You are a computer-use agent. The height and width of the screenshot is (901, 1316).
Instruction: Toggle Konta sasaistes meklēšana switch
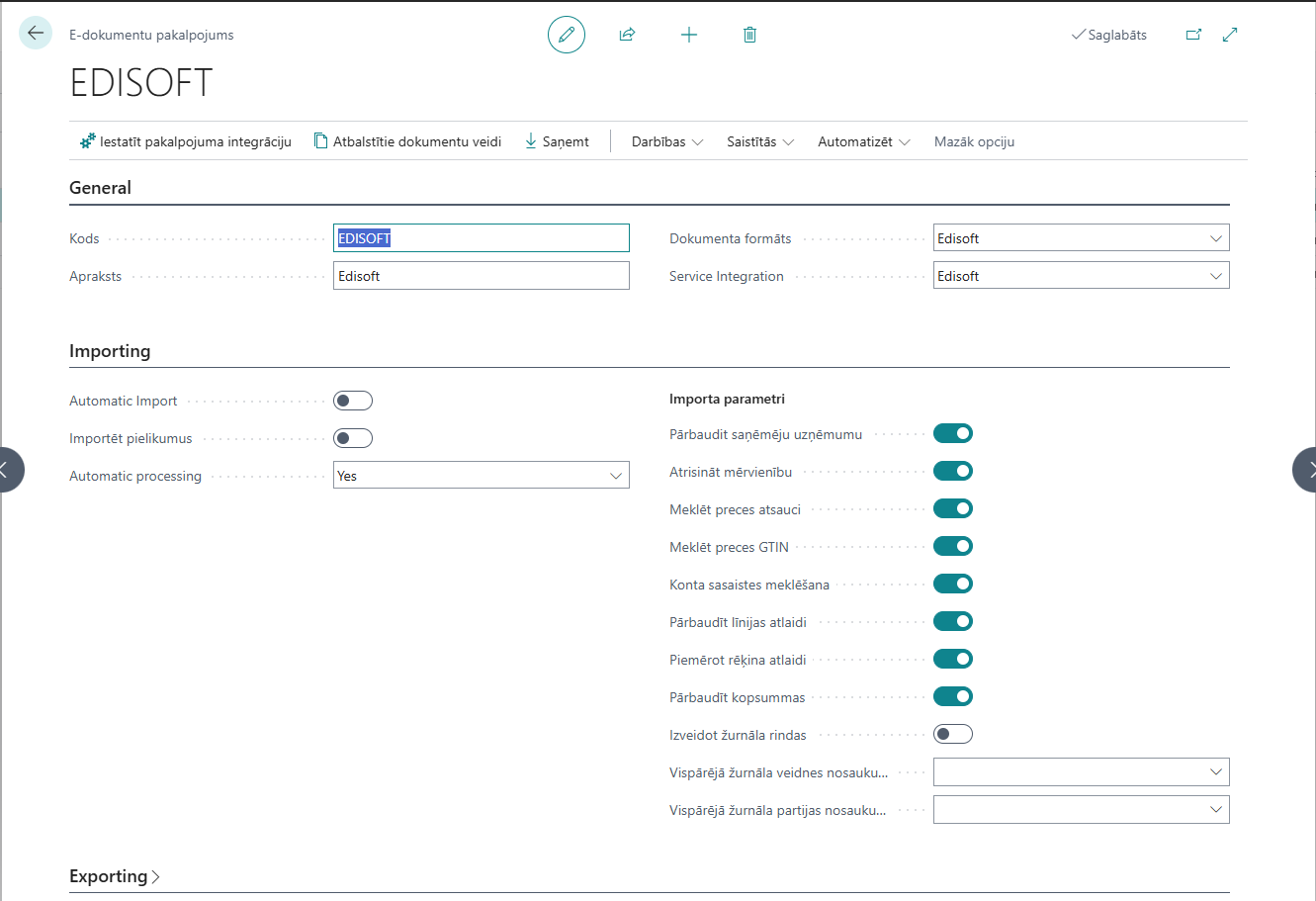tap(953, 584)
